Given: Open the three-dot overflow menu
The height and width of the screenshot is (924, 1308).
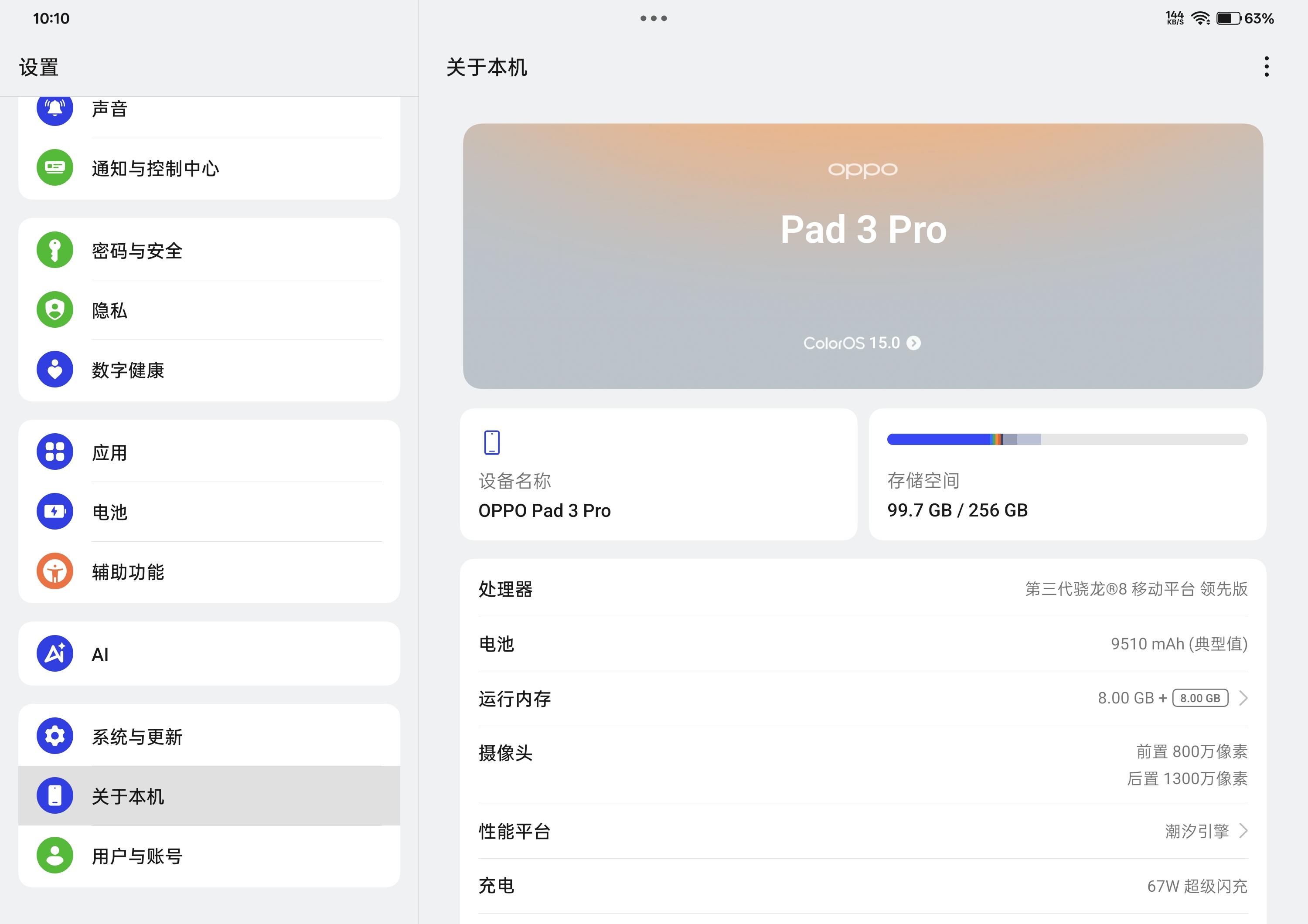Looking at the screenshot, I should pos(1267,67).
